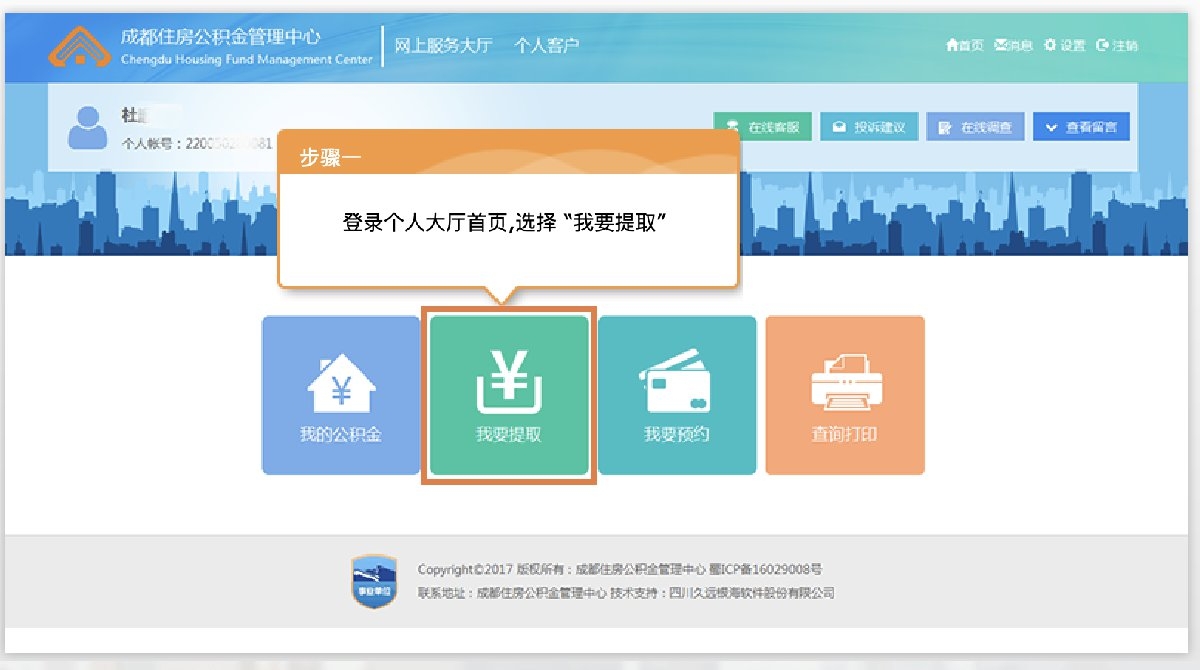The image size is (1200, 670).
Task: Open 消息 message envelope icon
Action: click(x=1000, y=45)
